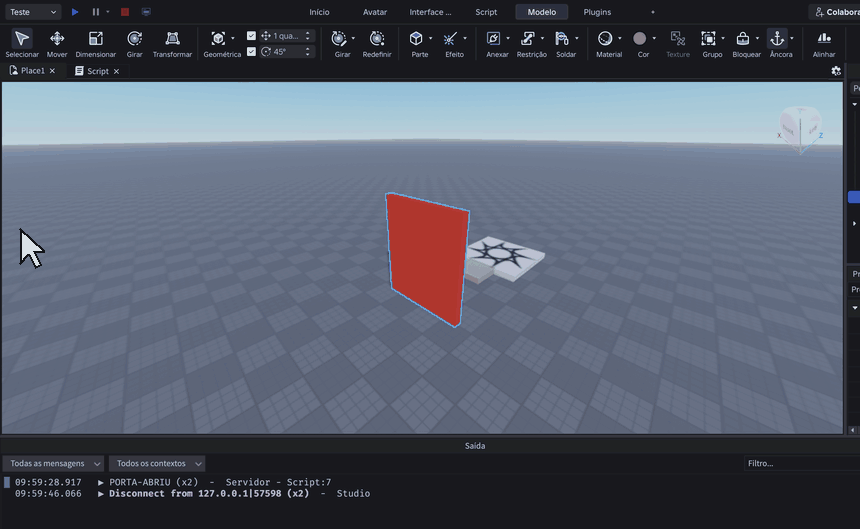Viewport: 860px width, 529px height.
Task: Click the client/server view switch icon
Action: [146, 12]
